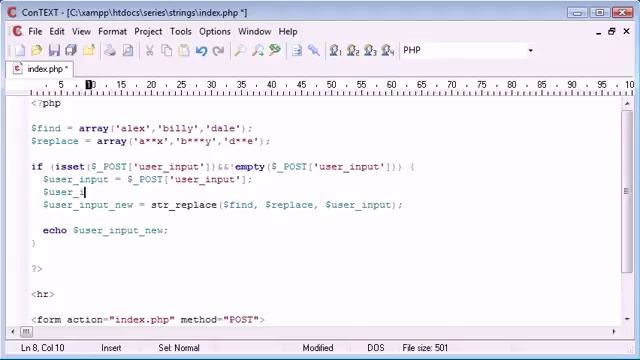Open the PHP highlighter dropdown
The height and width of the screenshot is (360, 640).
[x=530, y=50]
